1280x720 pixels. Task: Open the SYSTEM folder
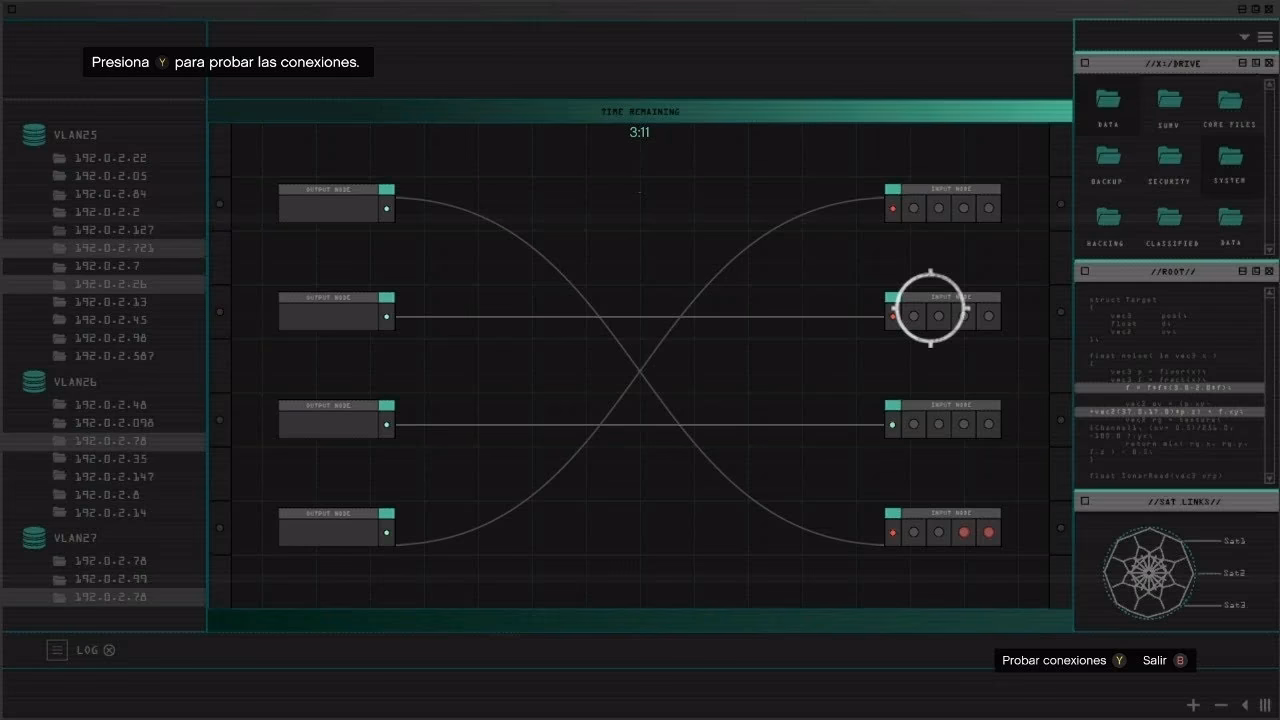pos(1230,165)
